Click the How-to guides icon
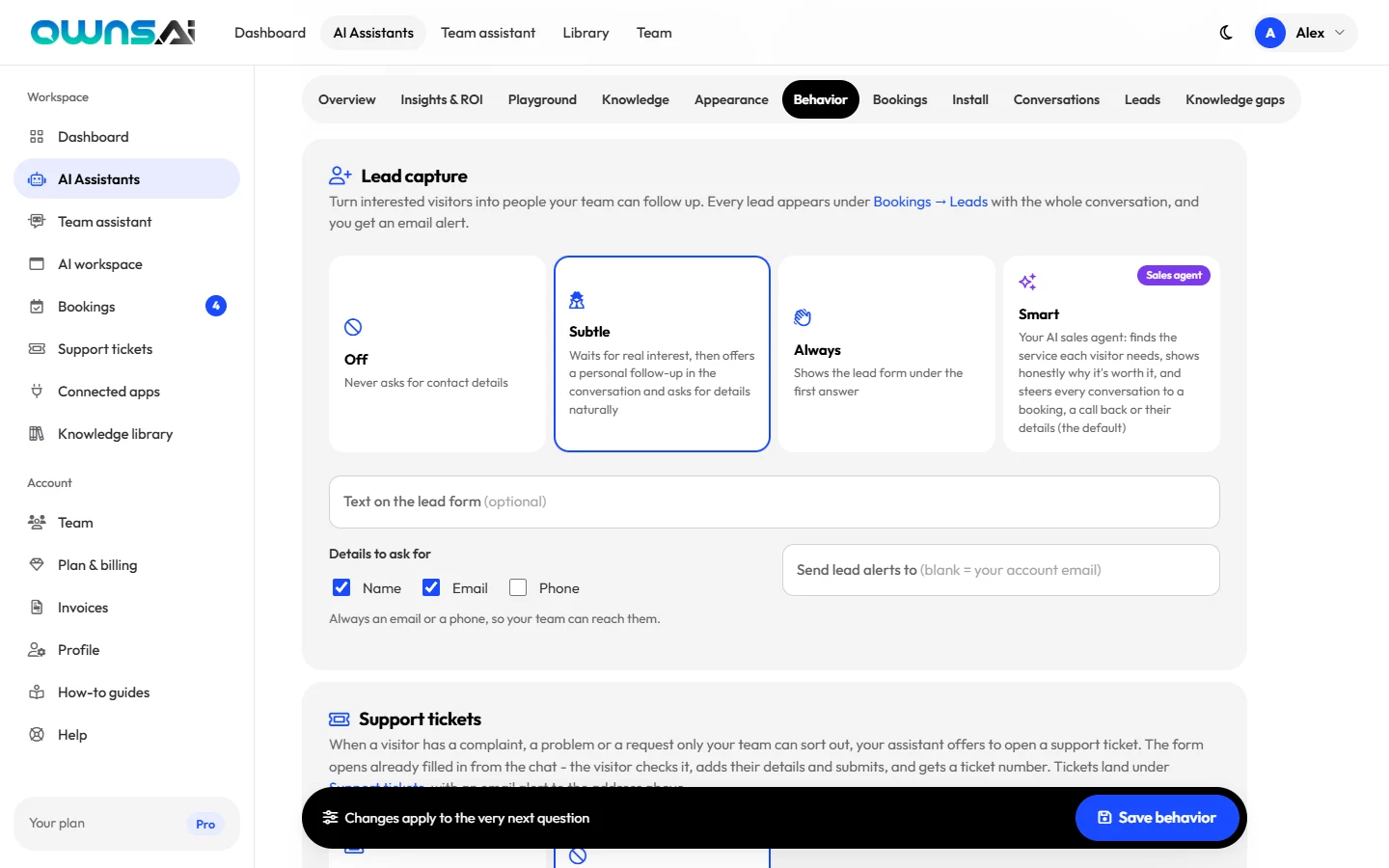The height and width of the screenshot is (868, 1389). [x=37, y=692]
